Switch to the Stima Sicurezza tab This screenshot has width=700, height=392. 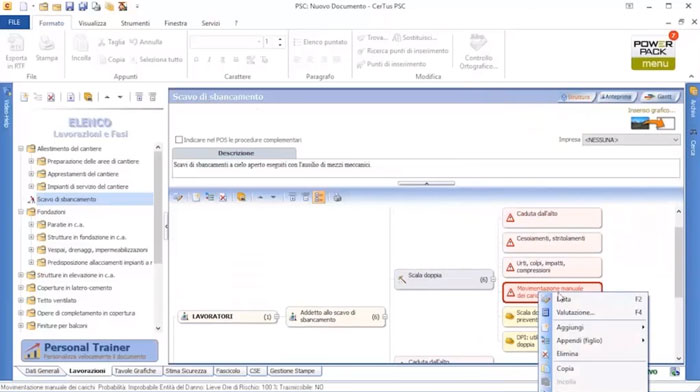pyautogui.click(x=186, y=371)
